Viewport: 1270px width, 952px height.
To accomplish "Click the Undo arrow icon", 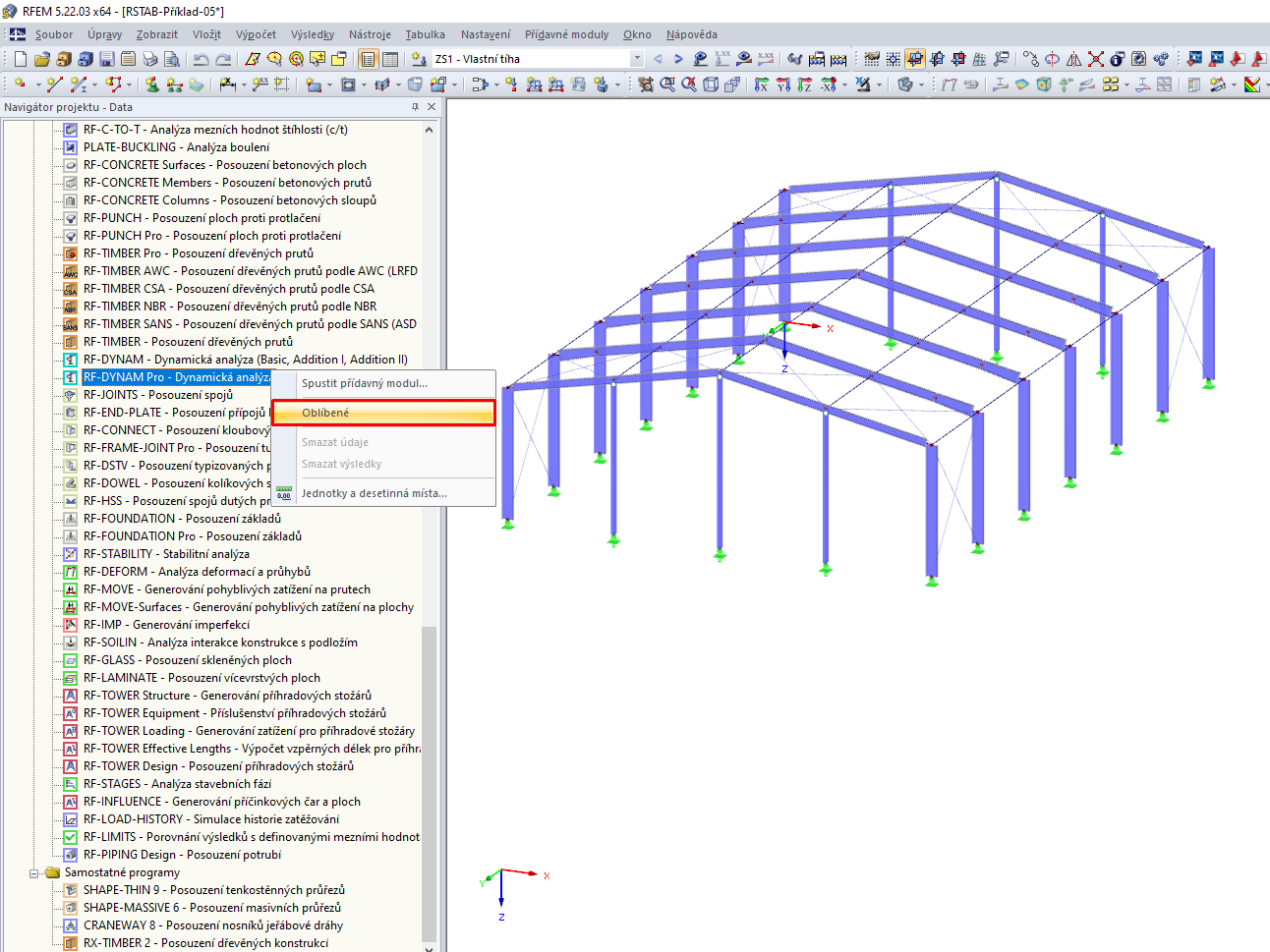I will [201, 59].
